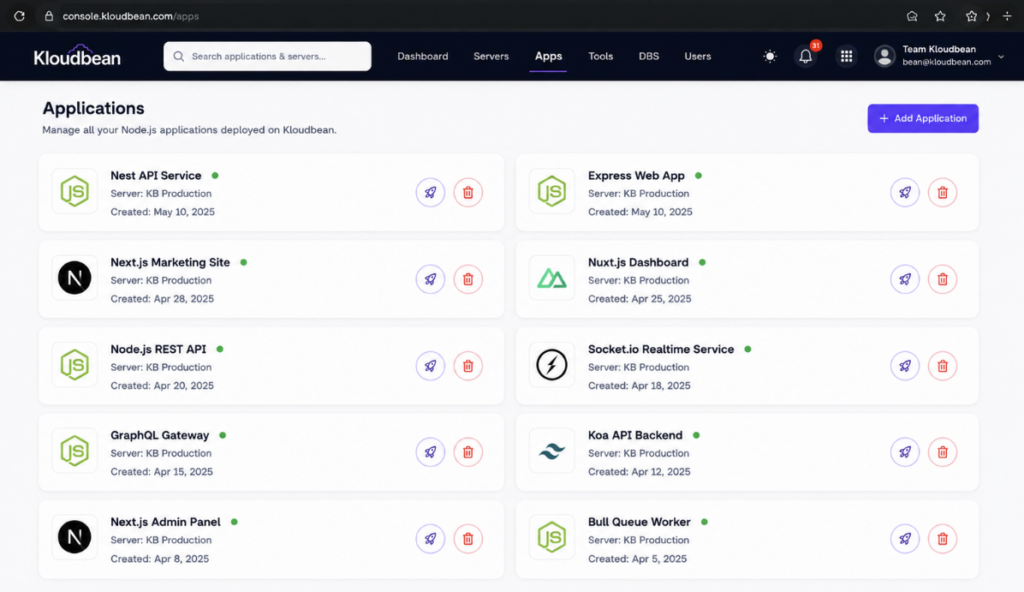
Task: Click 'Created: Apr 12, 2025' text
Action: coord(639,472)
